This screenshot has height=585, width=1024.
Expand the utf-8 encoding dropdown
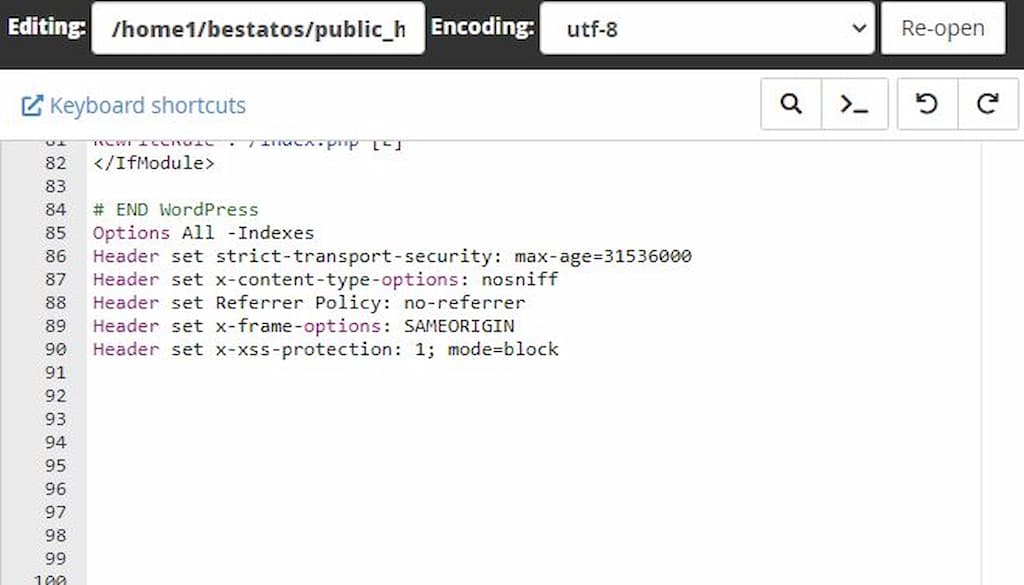coord(707,28)
